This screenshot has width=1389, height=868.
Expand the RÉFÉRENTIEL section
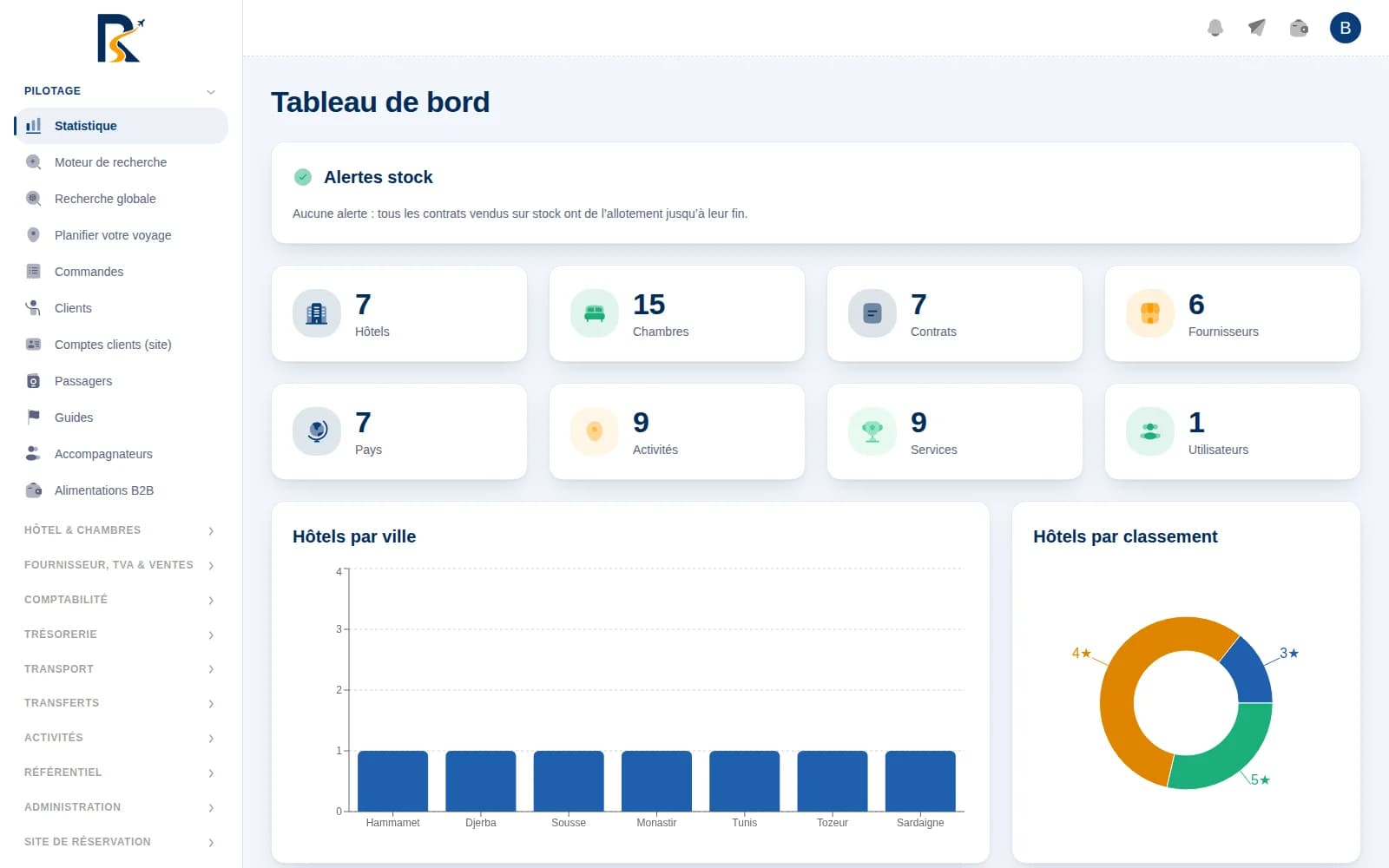(x=120, y=773)
